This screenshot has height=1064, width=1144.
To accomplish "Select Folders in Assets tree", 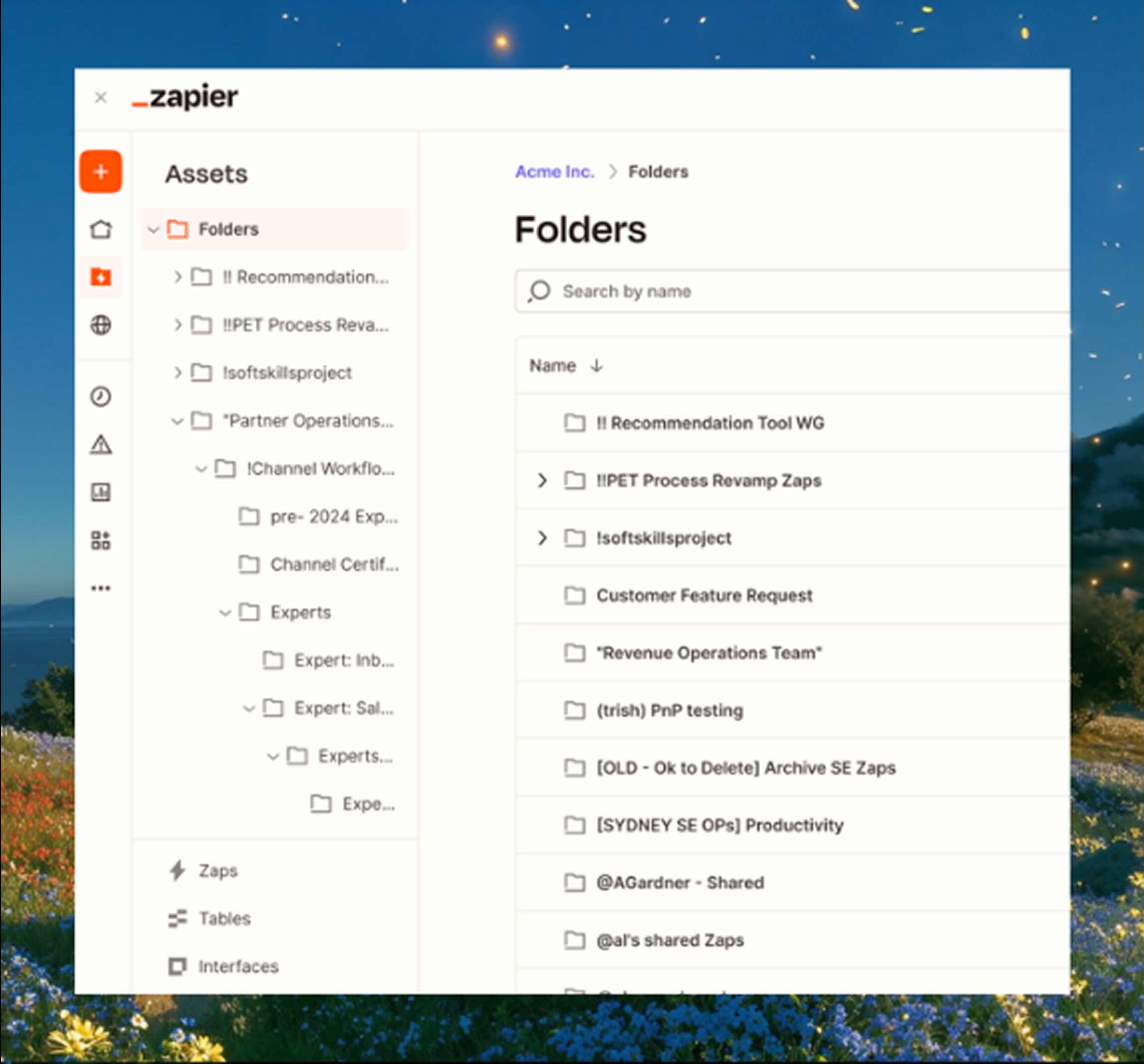I will point(275,229).
